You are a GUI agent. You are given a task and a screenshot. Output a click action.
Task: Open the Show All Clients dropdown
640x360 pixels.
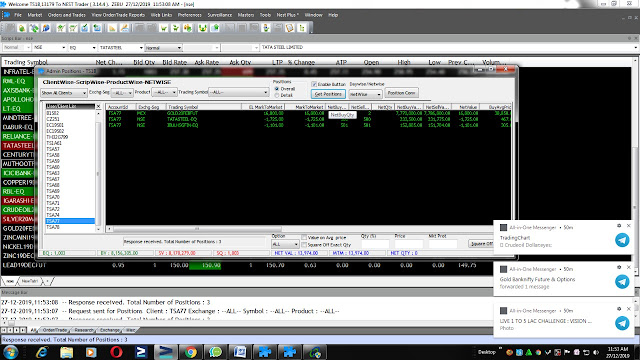64,93
